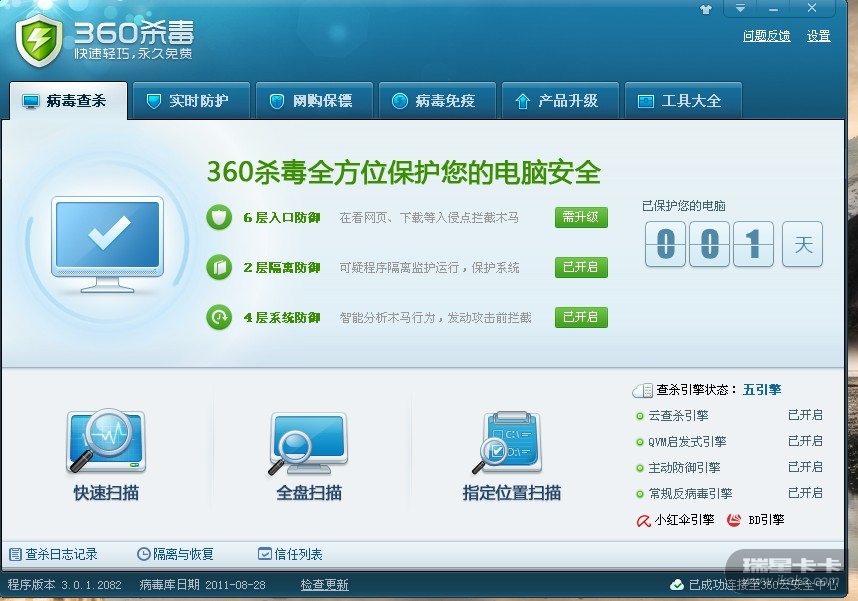Toggle 已开启 for QVM启发式引擎

(x=805, y=441)
